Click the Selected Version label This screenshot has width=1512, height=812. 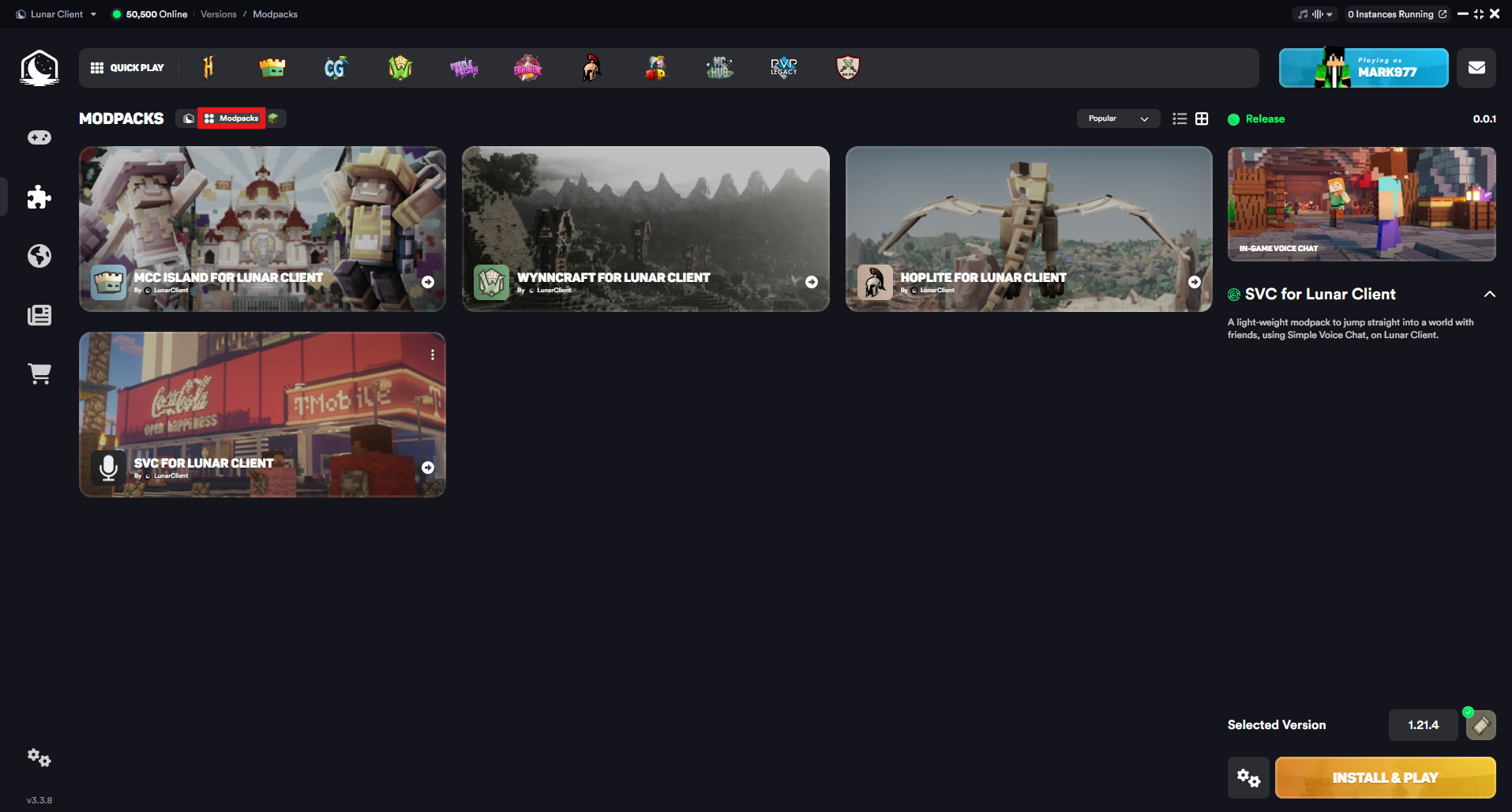point(1277,725)
